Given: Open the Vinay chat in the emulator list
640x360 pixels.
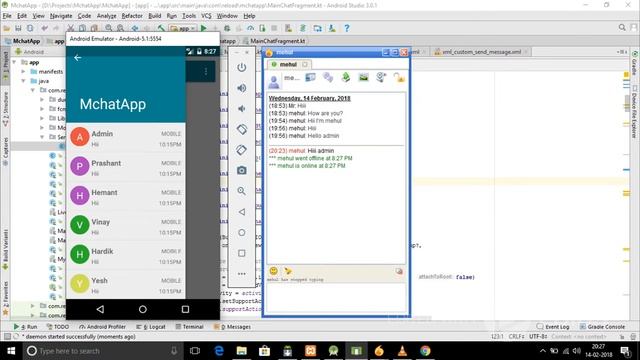Looking at the screenshot, I should 126,226.
